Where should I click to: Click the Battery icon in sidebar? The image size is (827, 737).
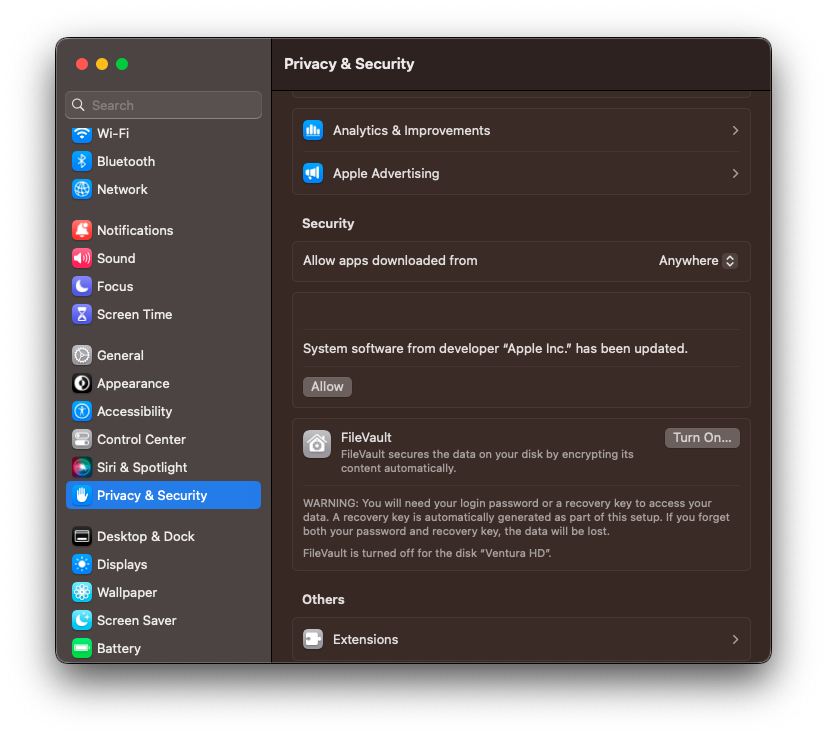82,648
